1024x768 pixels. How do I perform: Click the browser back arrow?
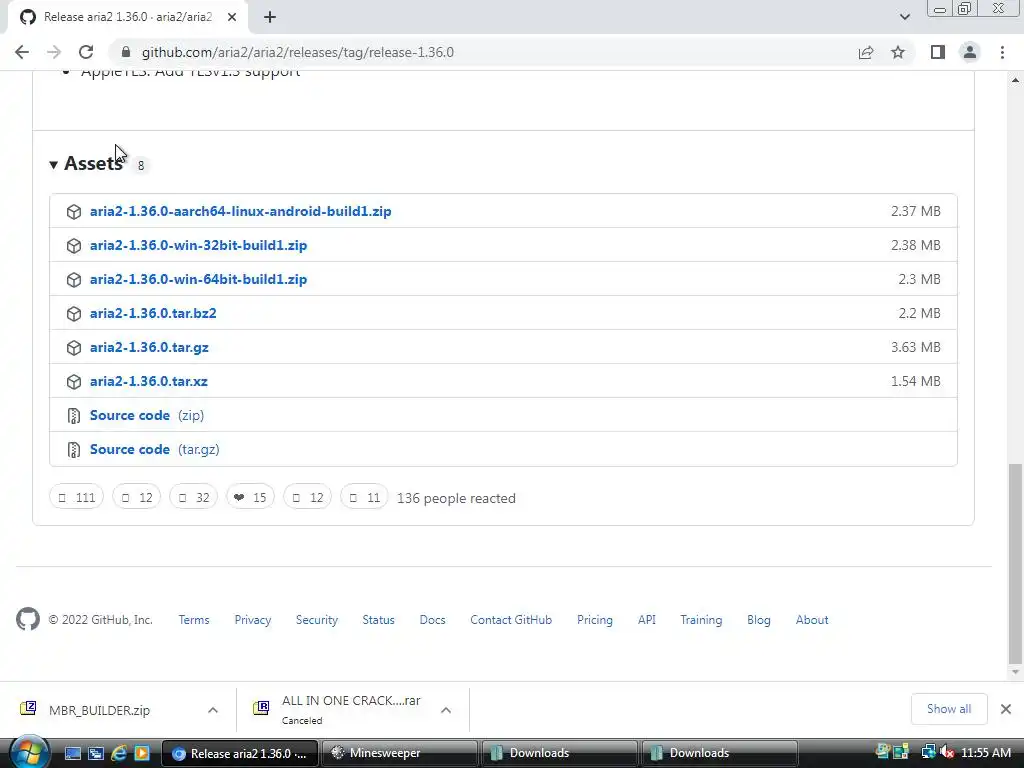tap(22, 52)
